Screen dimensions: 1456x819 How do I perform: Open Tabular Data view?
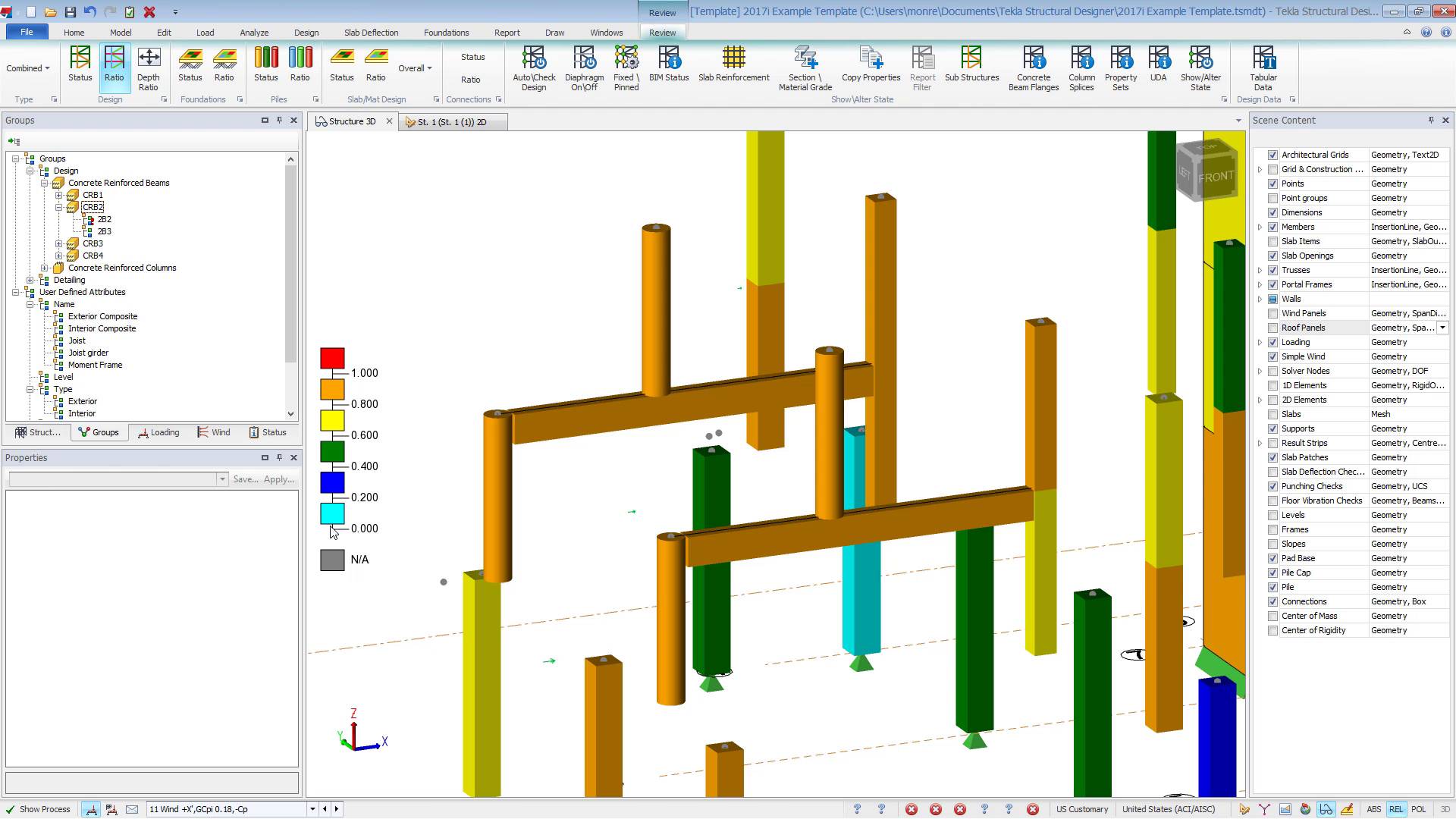coord(1263,68)
